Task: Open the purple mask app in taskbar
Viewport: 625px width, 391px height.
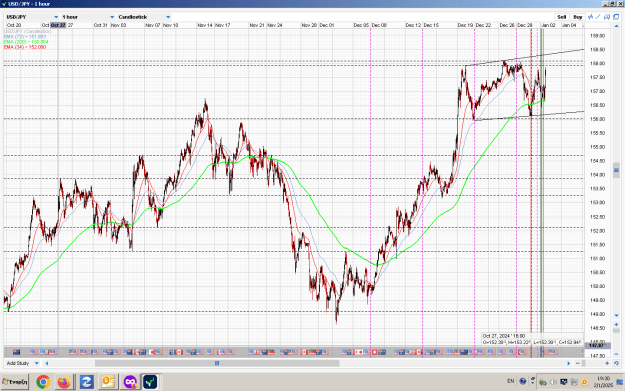Action: [130, 382]
